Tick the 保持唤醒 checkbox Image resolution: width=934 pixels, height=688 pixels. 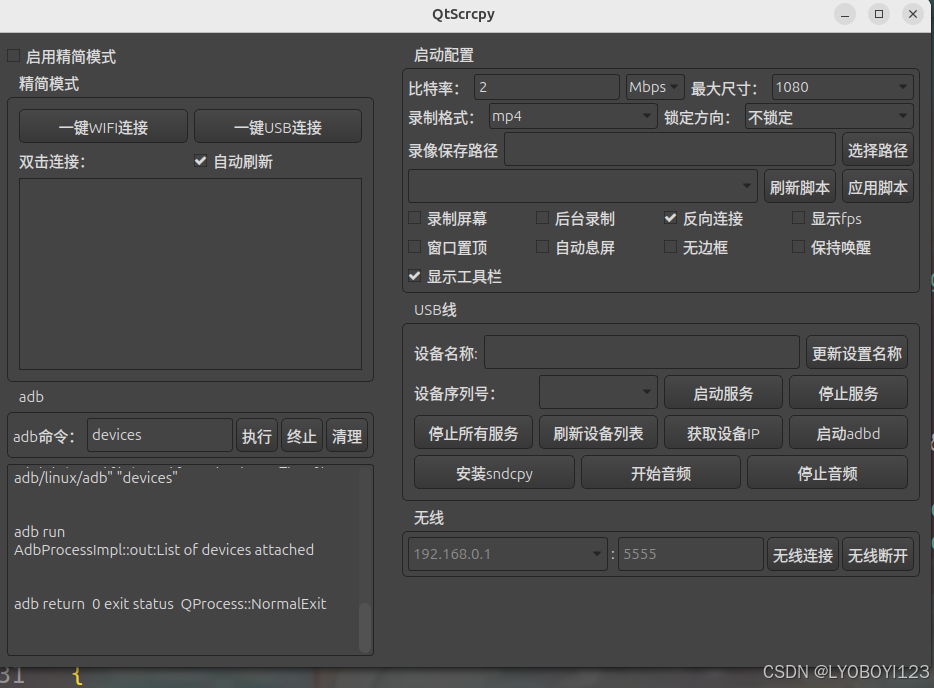tap(798, 247)
